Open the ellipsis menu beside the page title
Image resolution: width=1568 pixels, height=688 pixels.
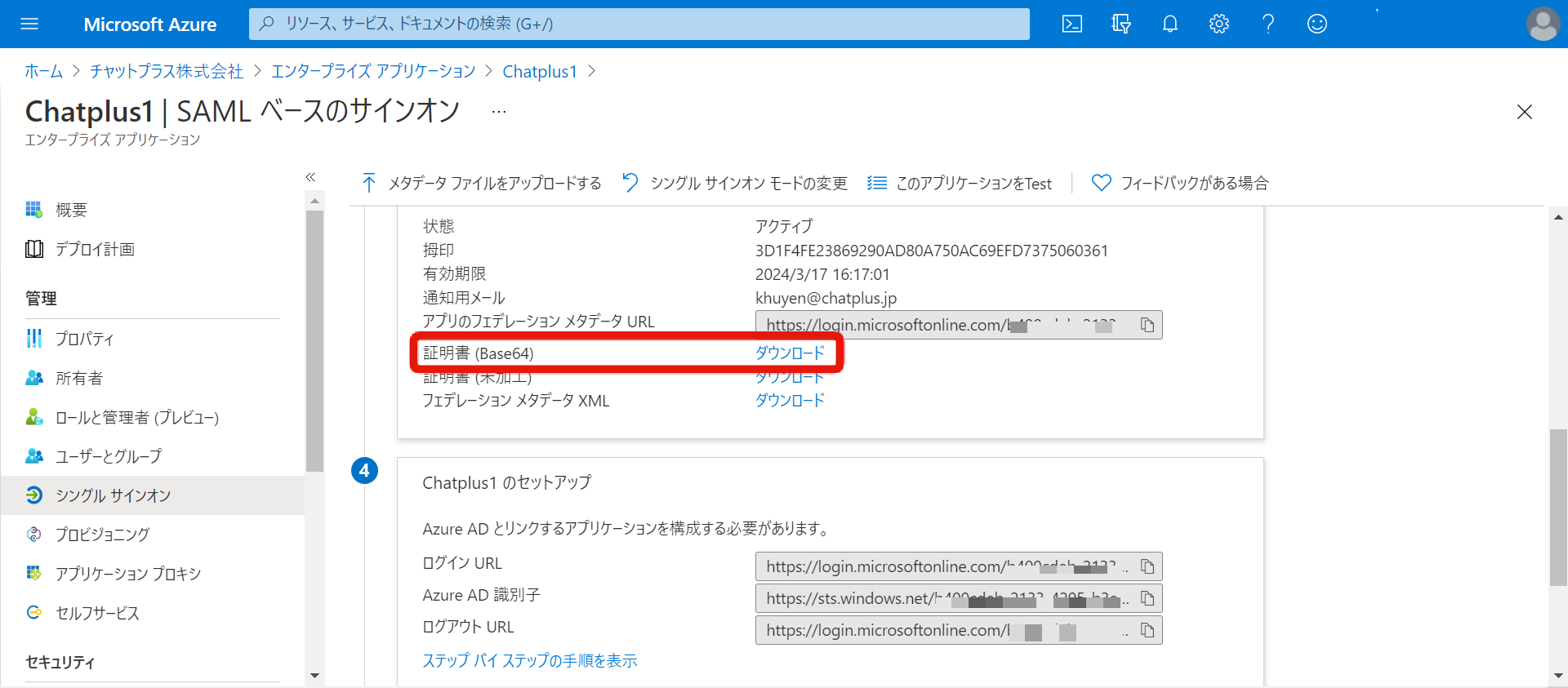[x=499, y=112]
